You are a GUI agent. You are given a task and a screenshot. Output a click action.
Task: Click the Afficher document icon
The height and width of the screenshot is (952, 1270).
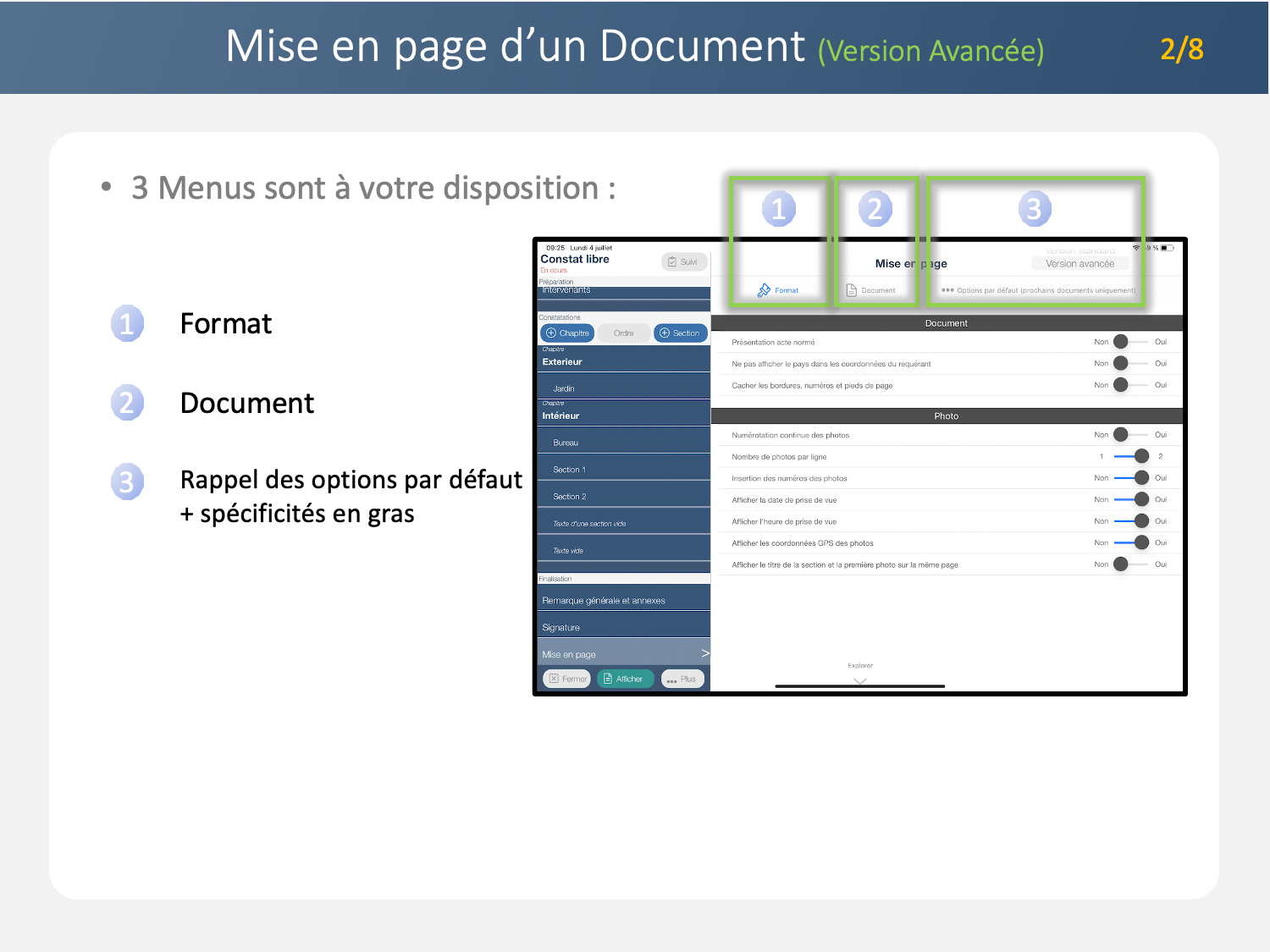click(x=608, y=679)
